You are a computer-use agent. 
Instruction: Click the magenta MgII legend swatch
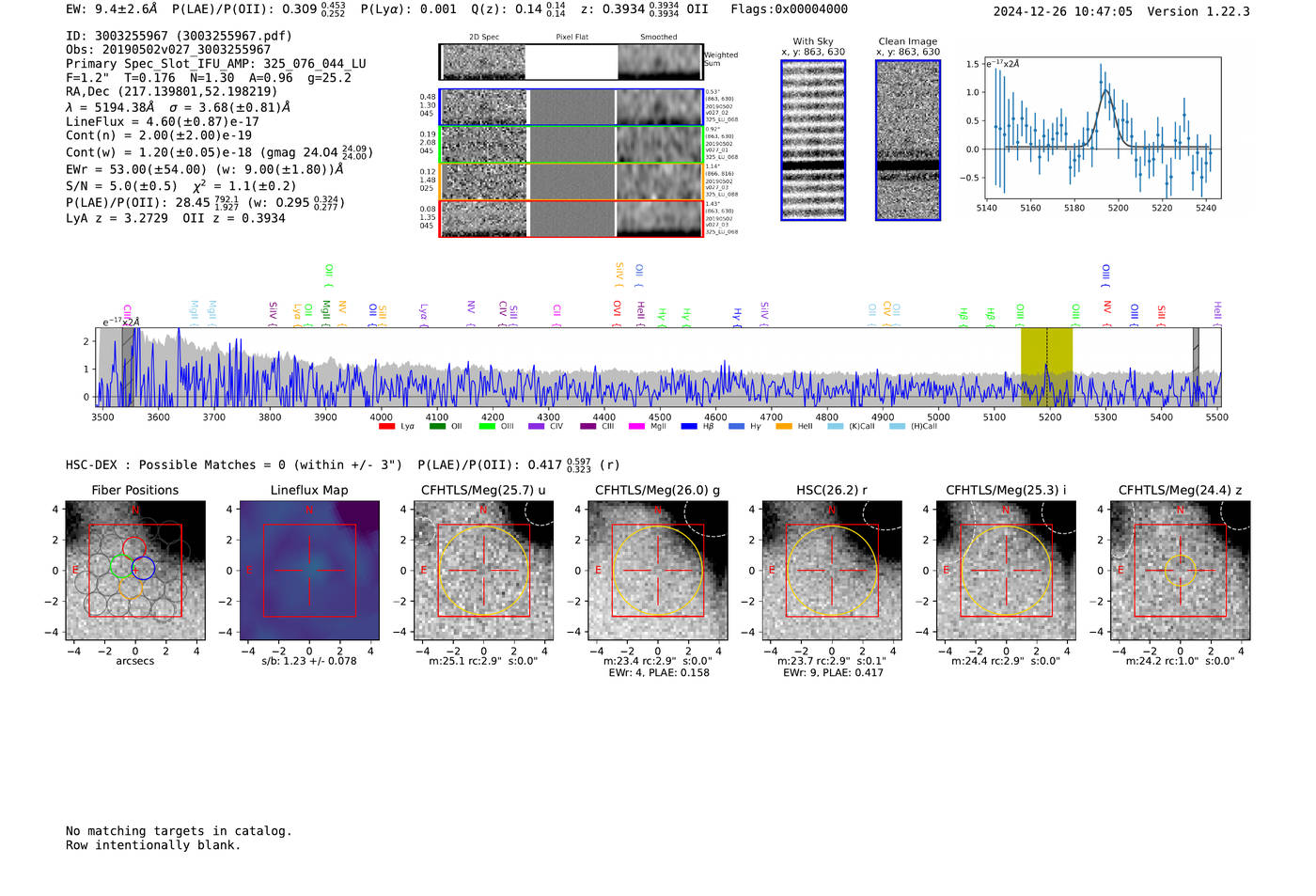click(637, 427)
